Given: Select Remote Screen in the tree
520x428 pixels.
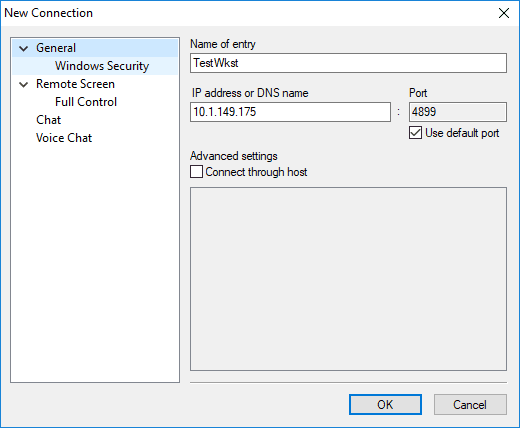Looking at the screenshot, I should pos(75,84).
